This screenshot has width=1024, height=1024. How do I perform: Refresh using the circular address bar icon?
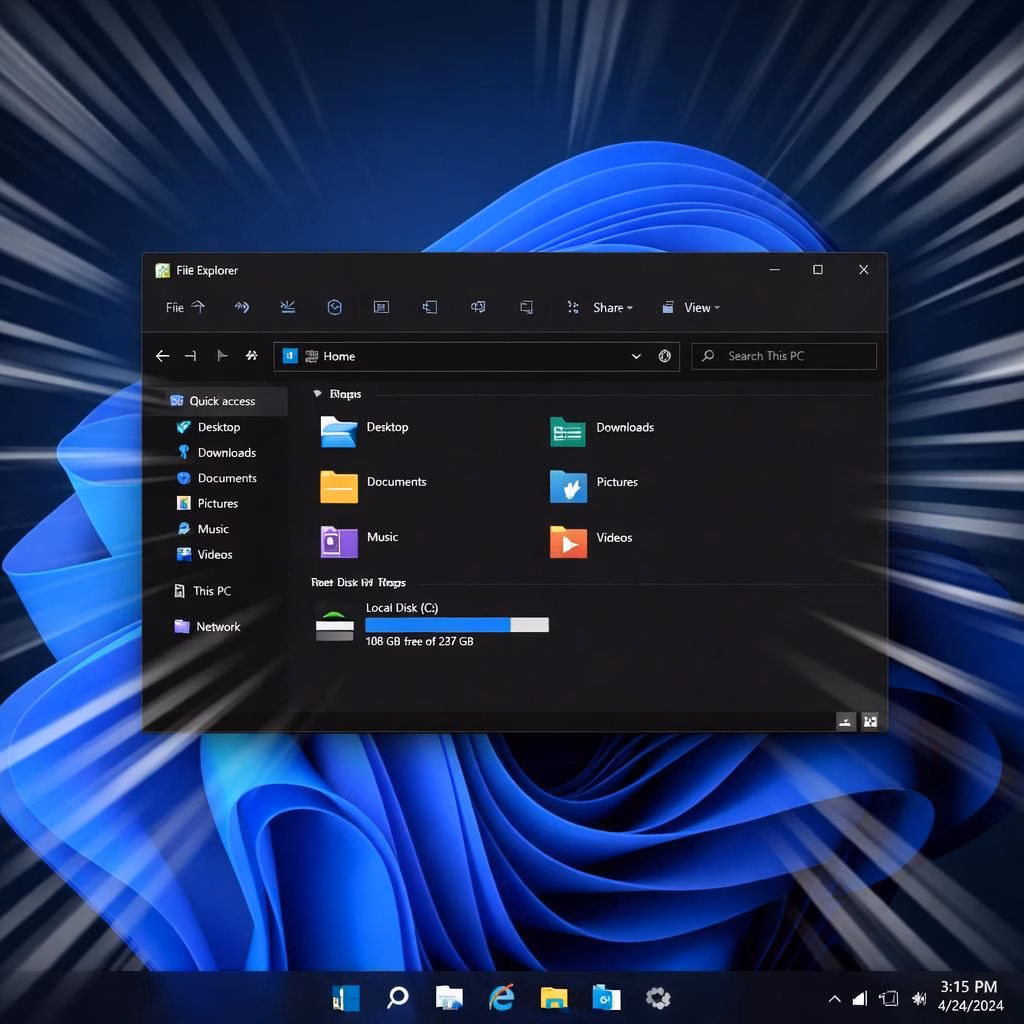pyautogui.click(x=664, y=356)
